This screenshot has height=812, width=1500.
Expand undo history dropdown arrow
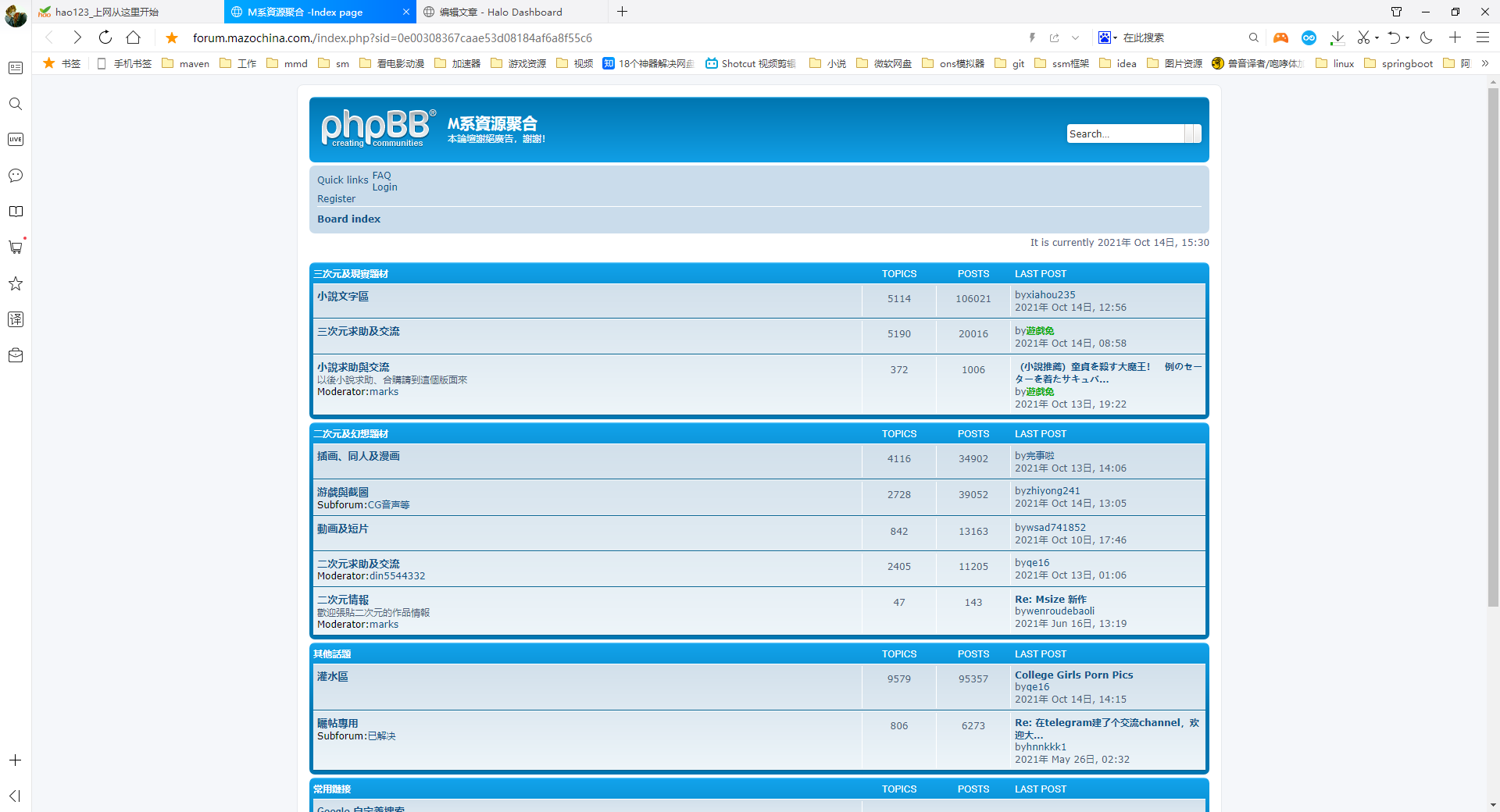pos(1407,37)
